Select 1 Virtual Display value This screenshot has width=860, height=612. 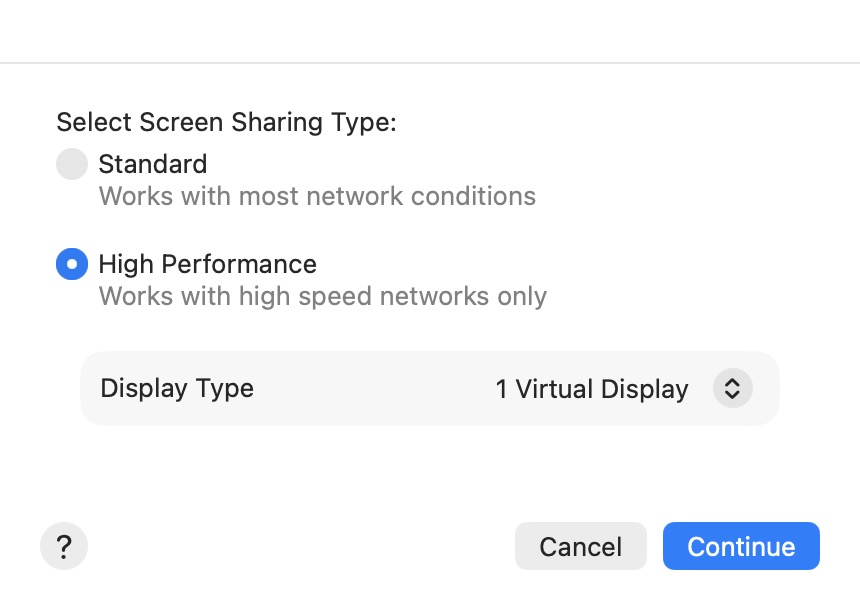[593, 388]
